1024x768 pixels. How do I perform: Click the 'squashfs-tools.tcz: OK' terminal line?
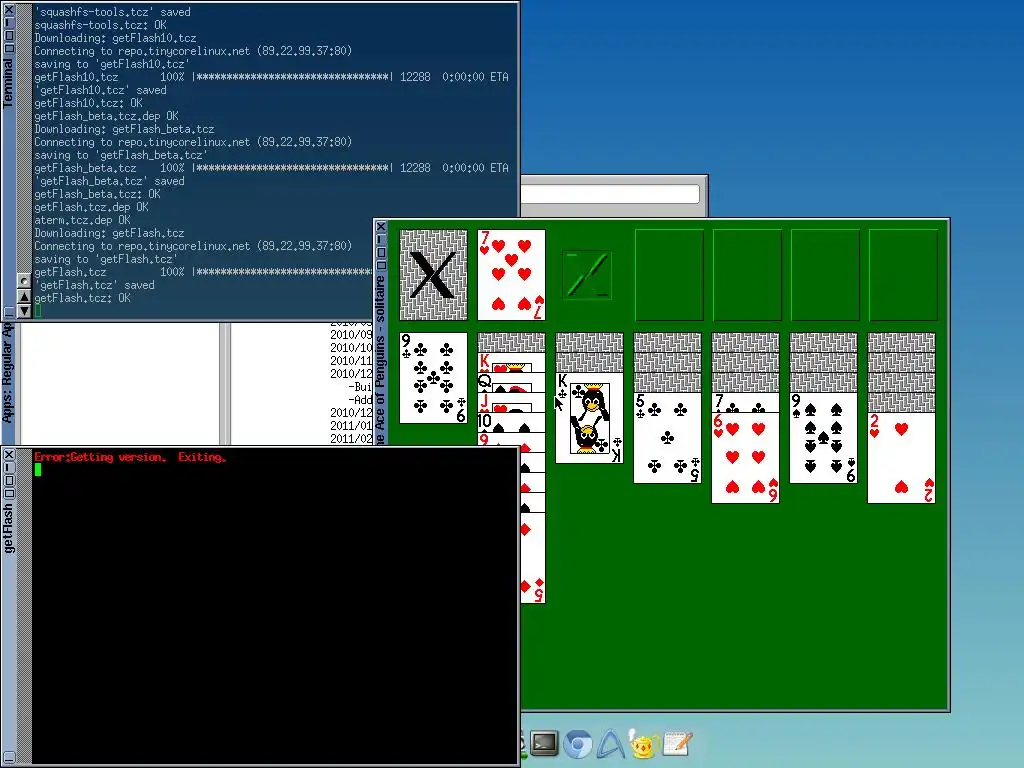[x=101, y=25]
